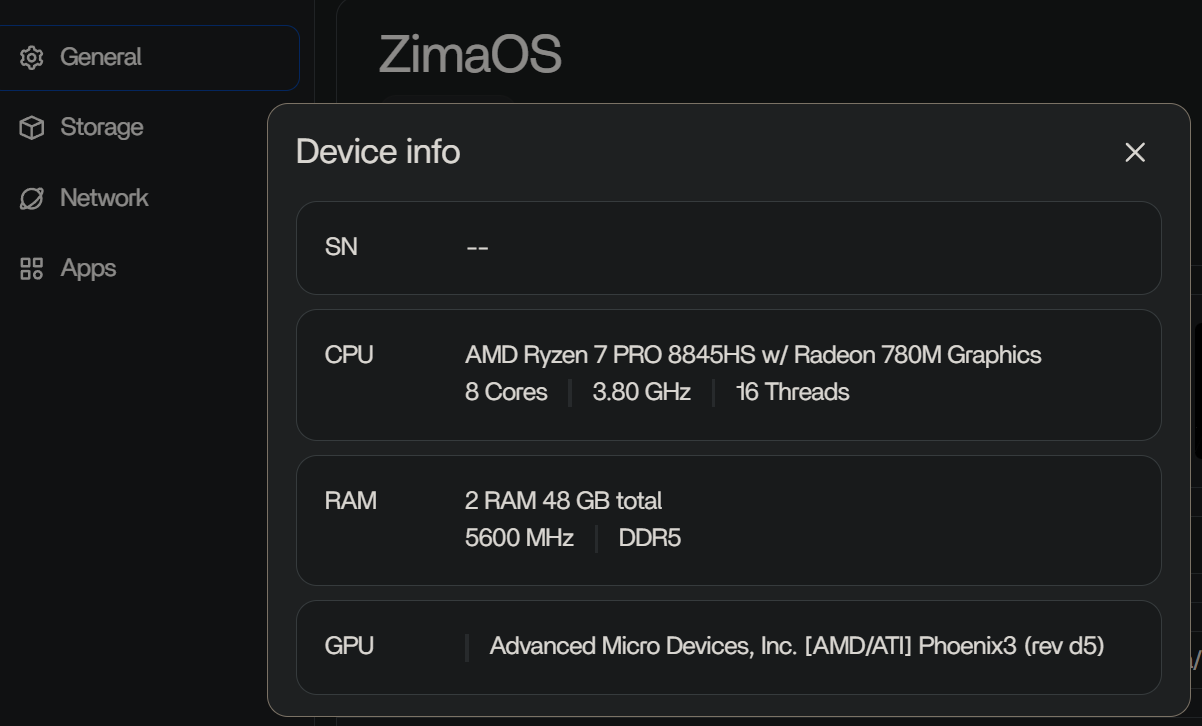The height and width of the screenshot is (726, 1202).
Task: Click the DDR5 memory type label
Action: (x=650, y=538)
